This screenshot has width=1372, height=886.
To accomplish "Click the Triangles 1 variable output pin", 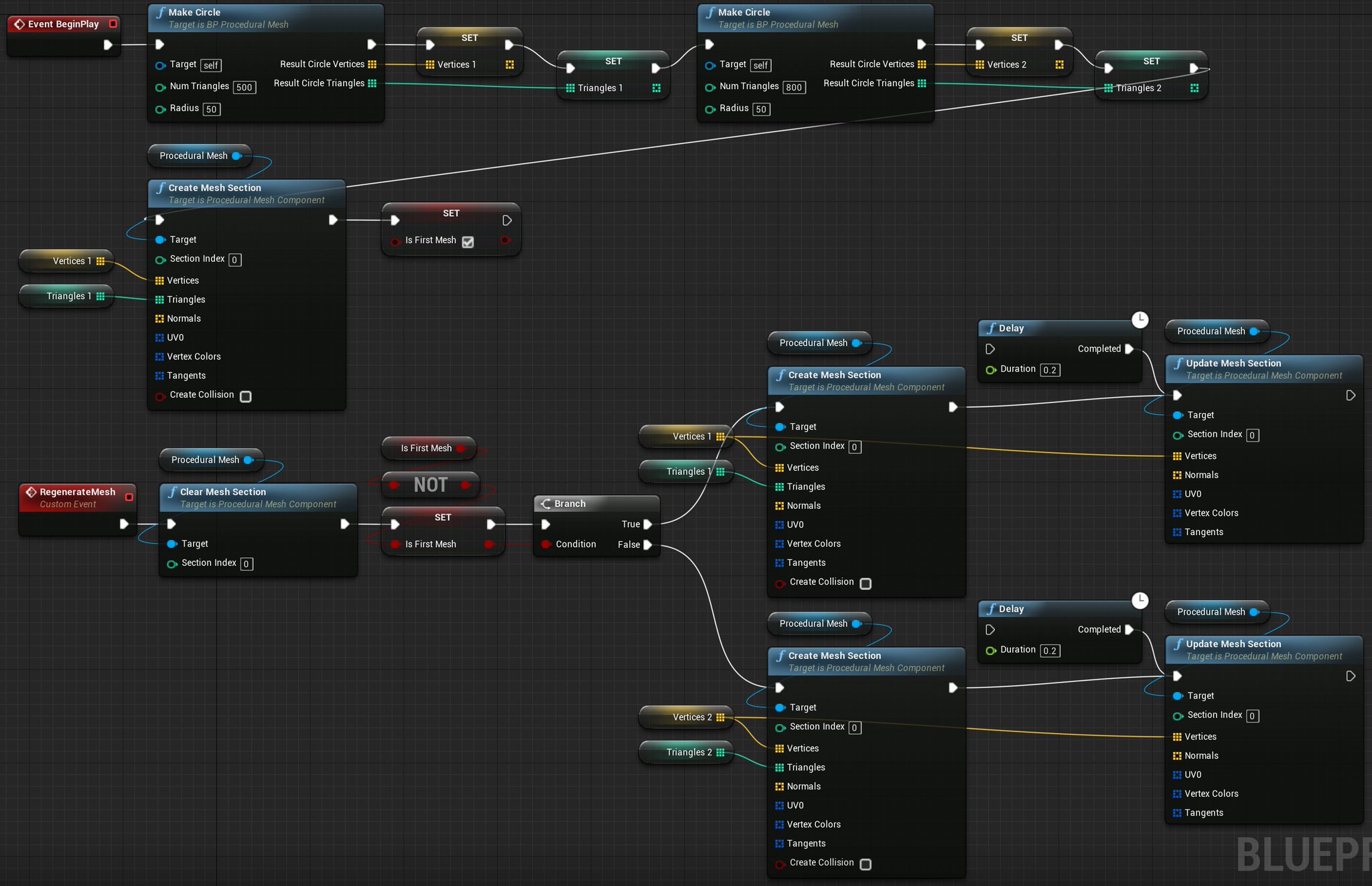I will point(100,296).
